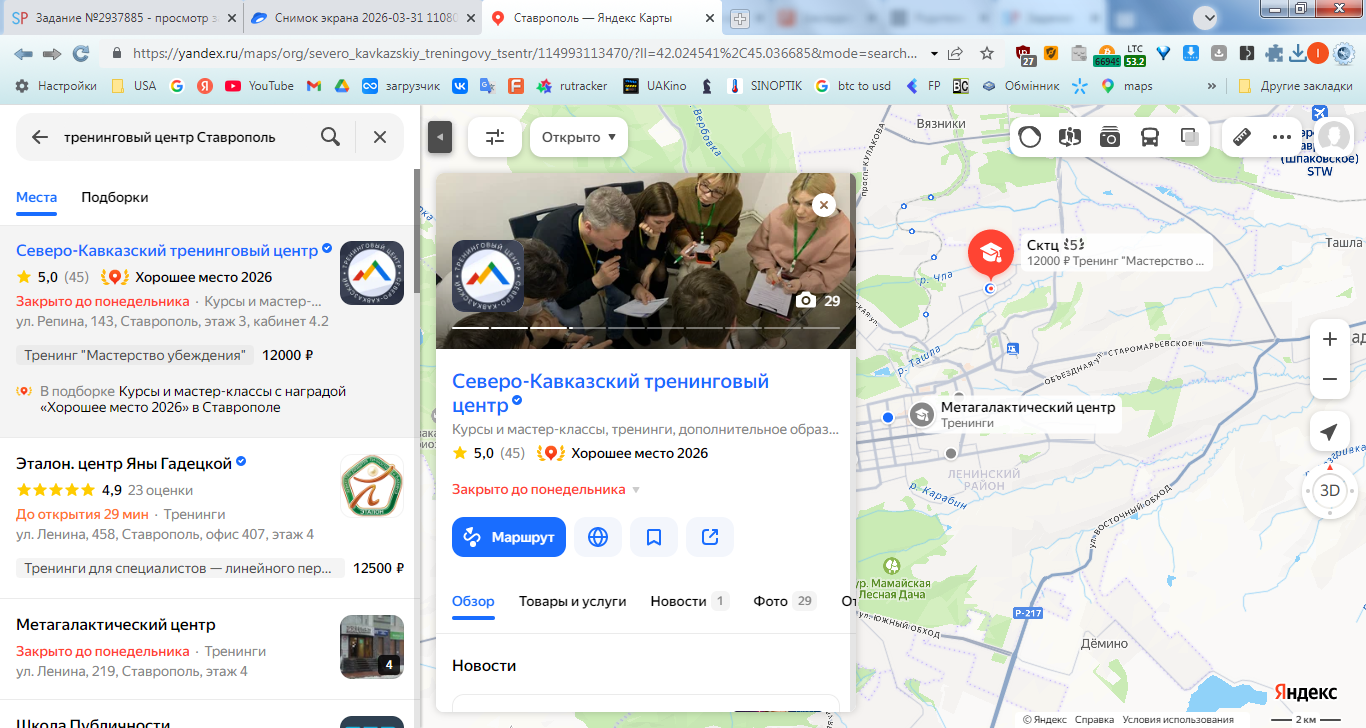Click the red Сктц map pin

(990, 254)
